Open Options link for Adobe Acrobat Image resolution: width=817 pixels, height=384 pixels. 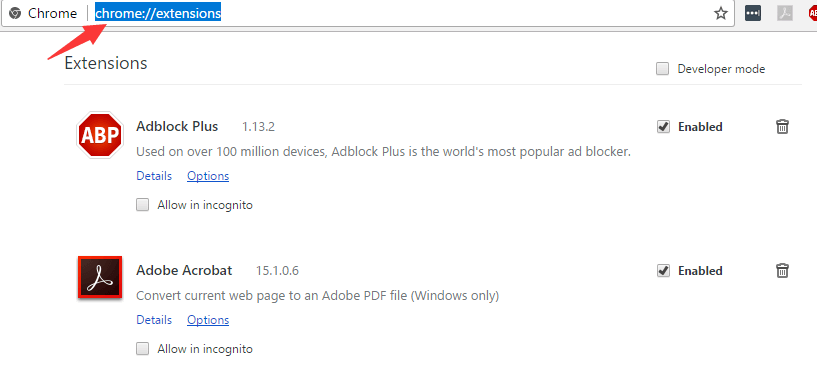click(208, 320)
